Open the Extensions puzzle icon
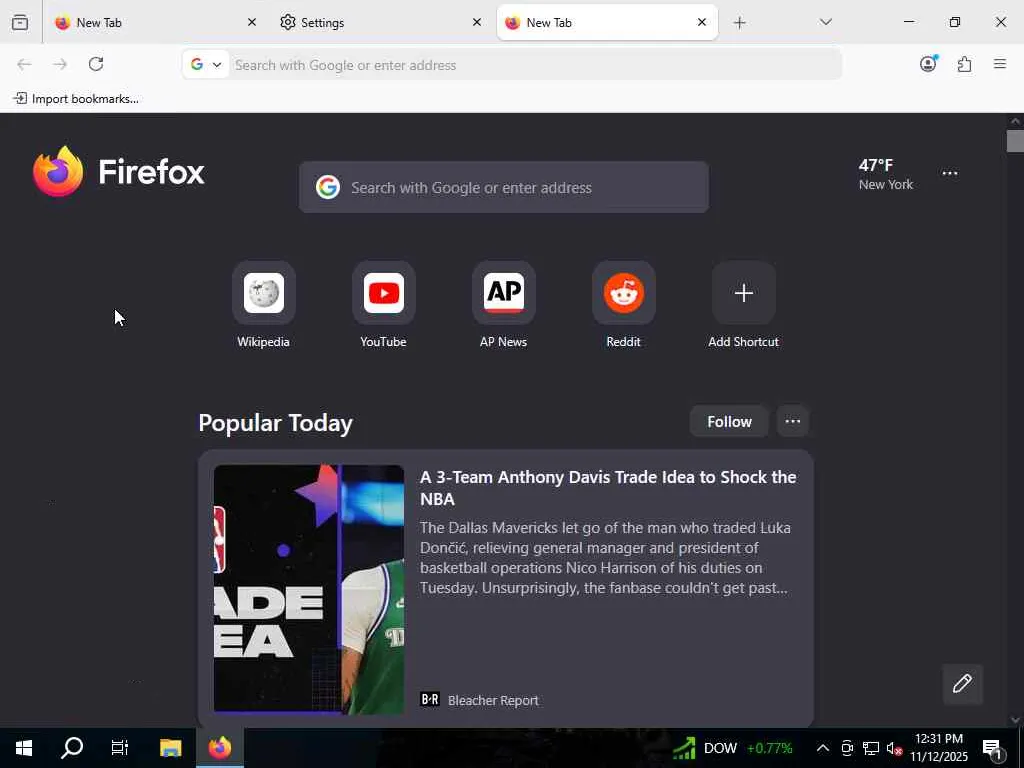This screenshot has width=1024, height=768. point(964,64)
